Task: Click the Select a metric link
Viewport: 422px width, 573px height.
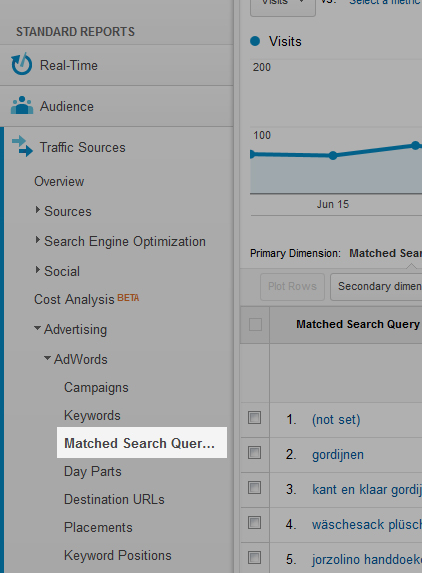Action: [x=385, y=3]
